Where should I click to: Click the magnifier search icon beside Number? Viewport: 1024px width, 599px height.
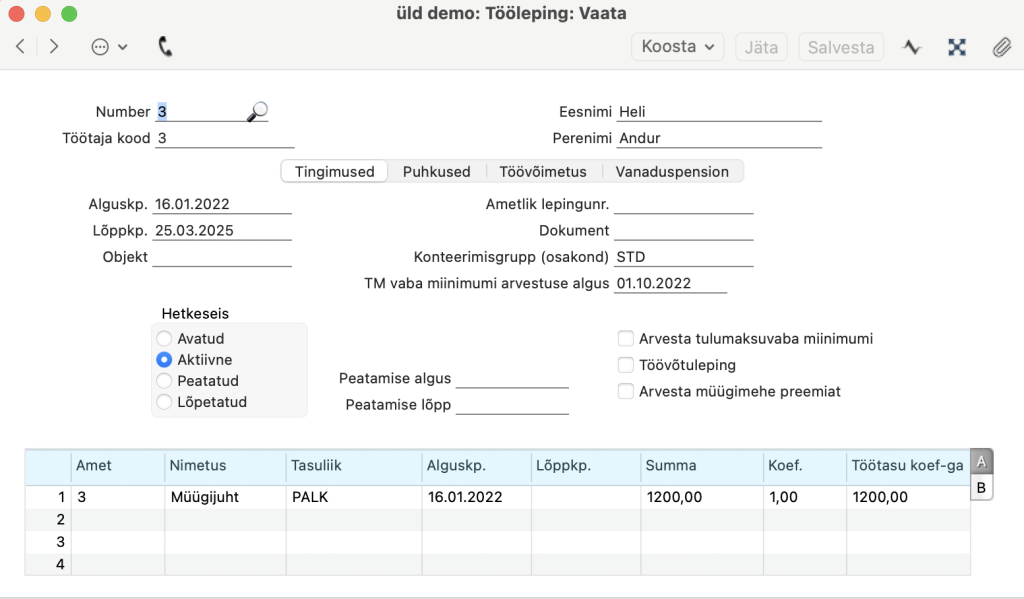pyautogui.click(x=257, y=112)
